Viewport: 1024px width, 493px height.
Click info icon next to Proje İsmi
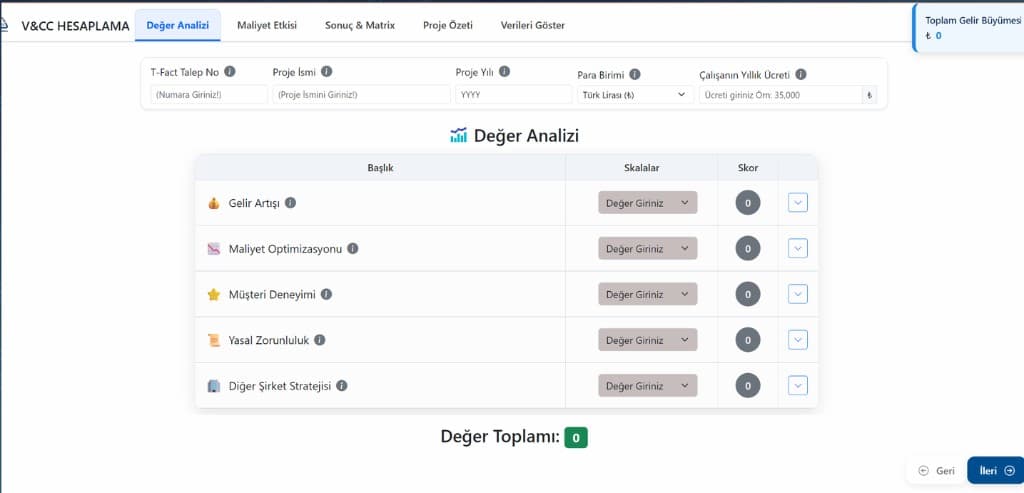327,72
